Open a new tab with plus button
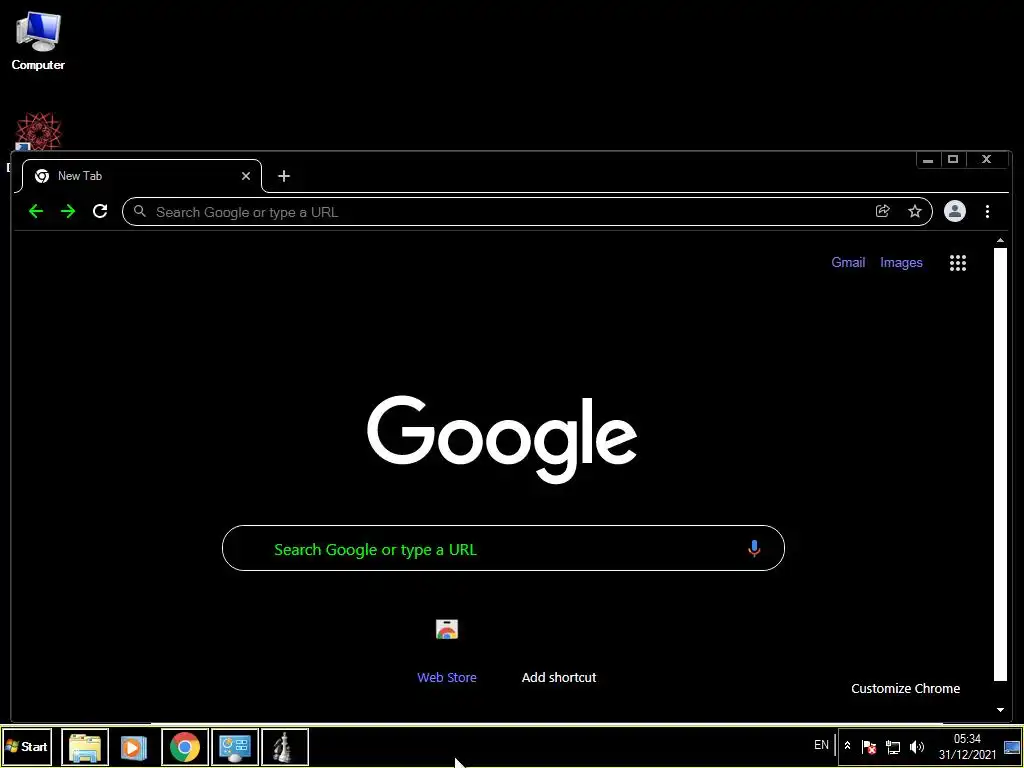This screenshot has height=768, width=1024. tap(283, 176)
